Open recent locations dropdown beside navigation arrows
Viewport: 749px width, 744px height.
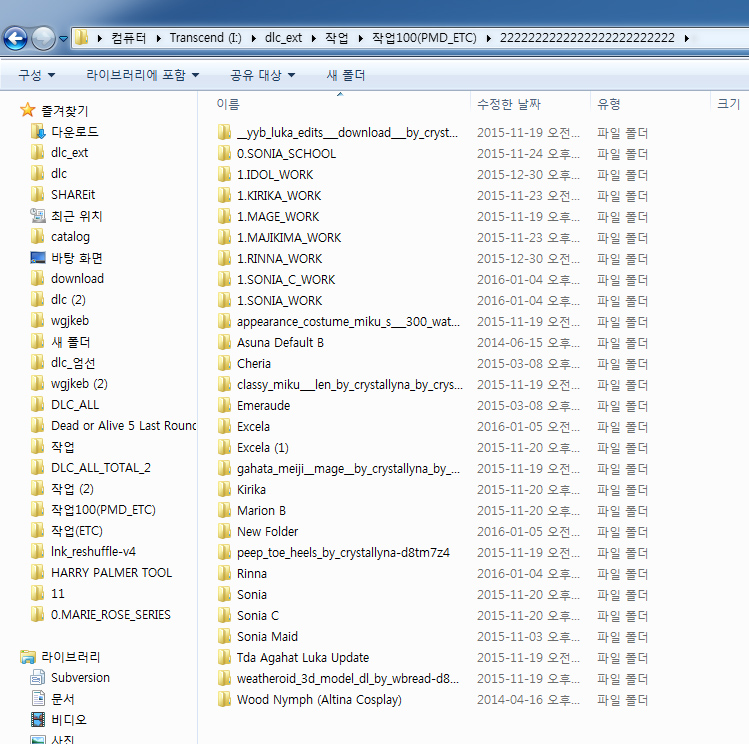coord(63,39)
